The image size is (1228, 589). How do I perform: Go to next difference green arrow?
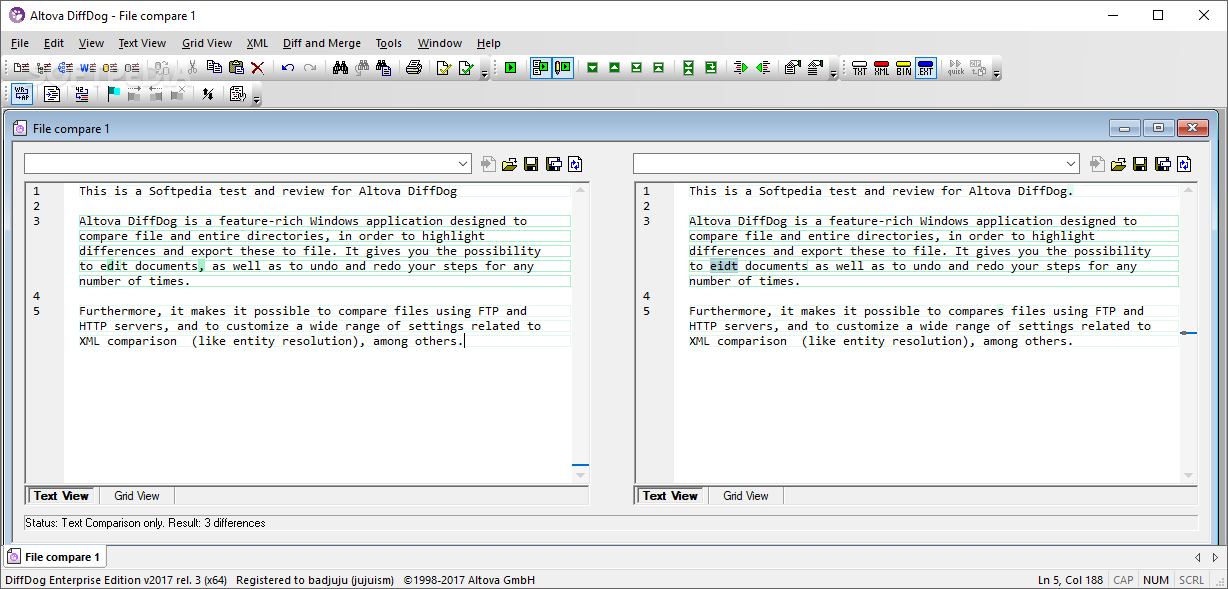[592, 68]
